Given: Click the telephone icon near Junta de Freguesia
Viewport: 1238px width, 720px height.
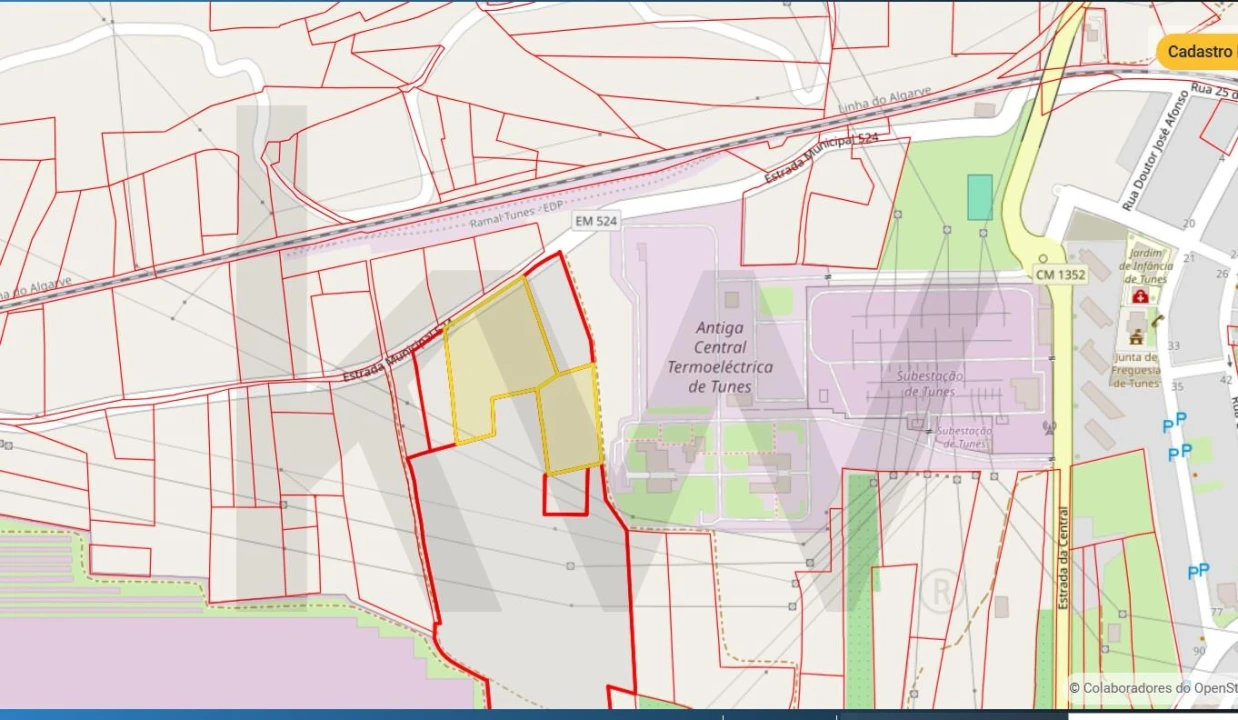Looking at the screenshot, I should (1157, 321).
